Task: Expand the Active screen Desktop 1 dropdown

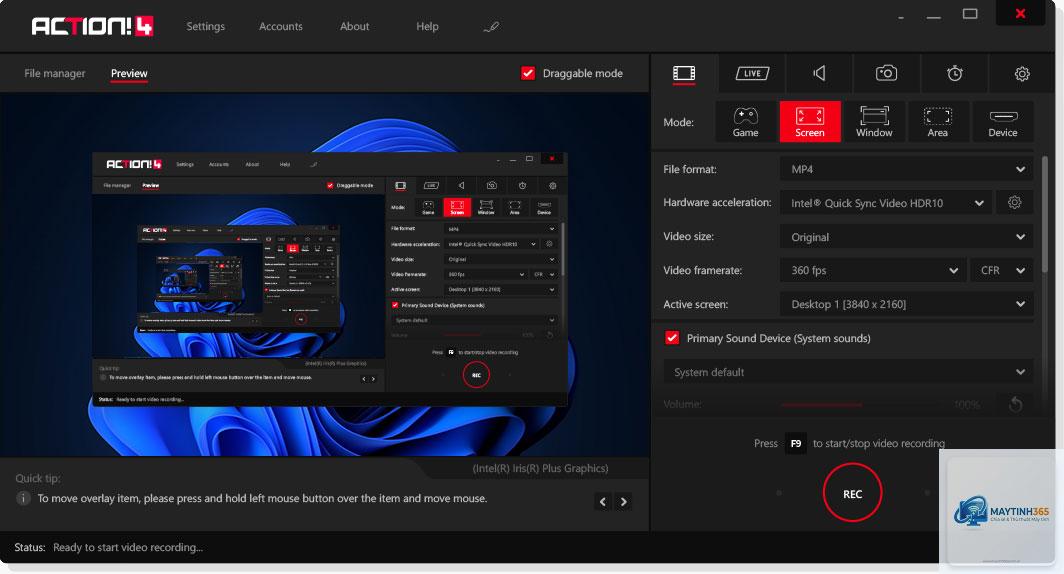Action: pos(907,304)
